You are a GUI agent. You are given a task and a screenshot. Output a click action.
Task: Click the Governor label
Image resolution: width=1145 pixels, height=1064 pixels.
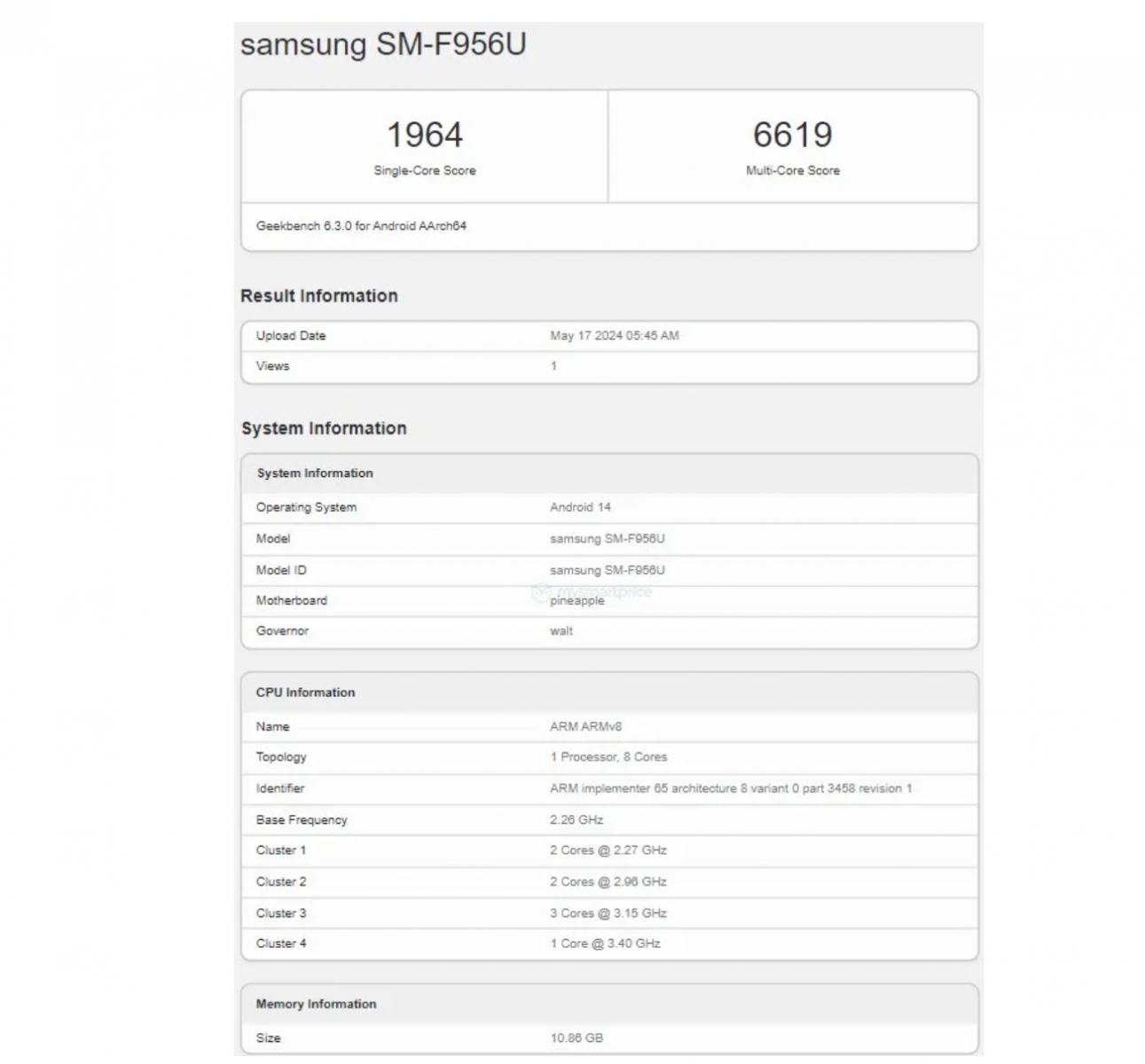pyautogui.click(x=282, y=631)
